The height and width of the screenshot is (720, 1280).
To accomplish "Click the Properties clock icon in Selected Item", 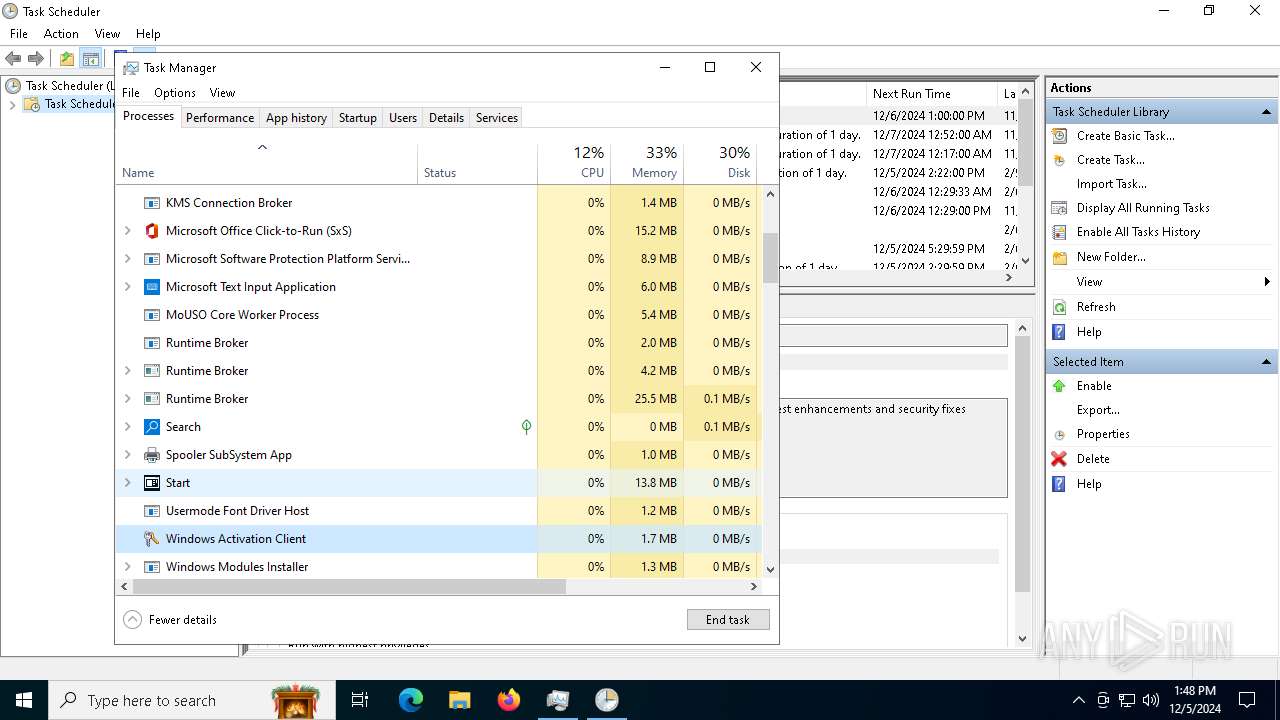I will (x=1060, y=435).
